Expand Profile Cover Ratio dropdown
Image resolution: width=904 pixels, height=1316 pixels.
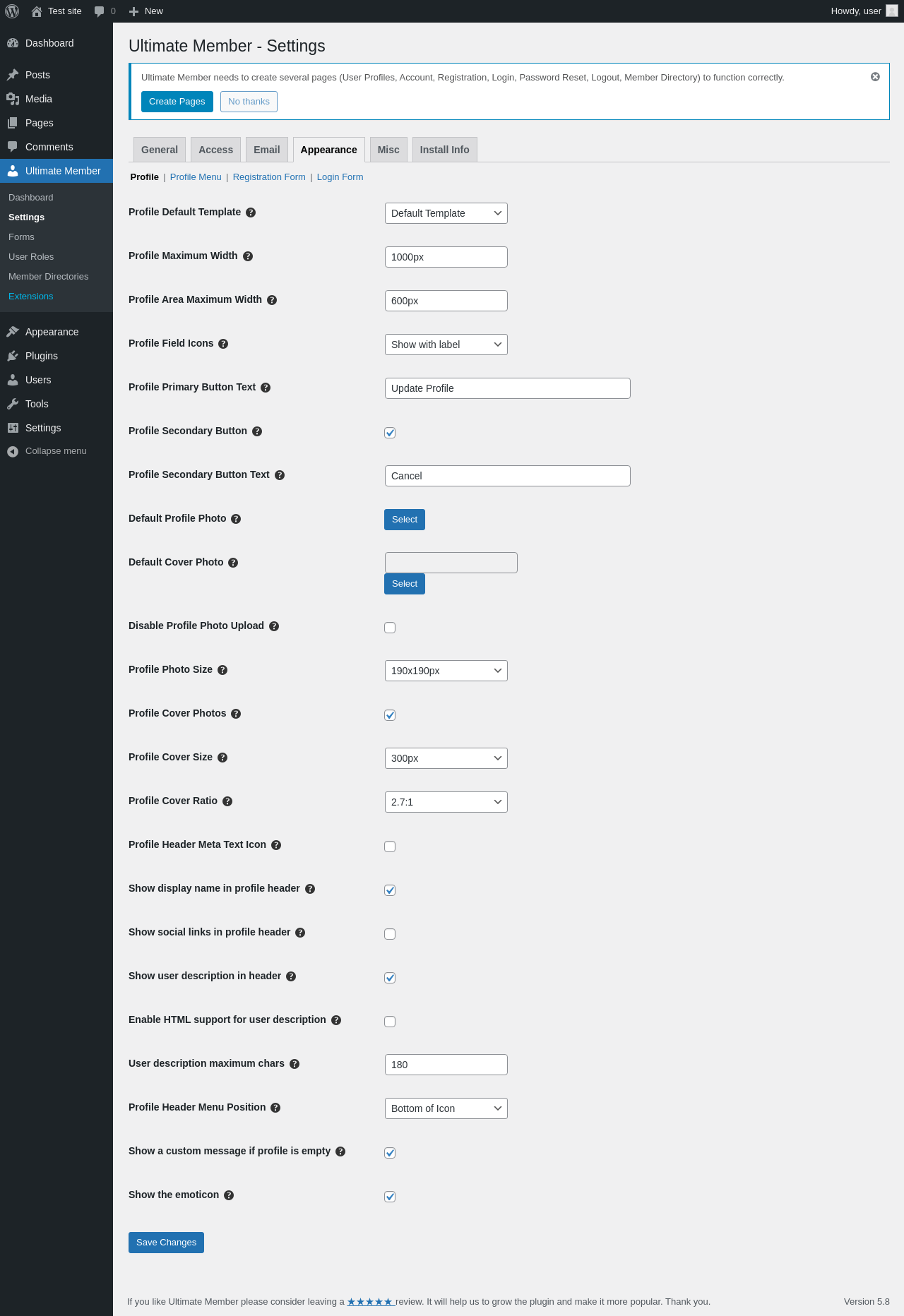446,802
